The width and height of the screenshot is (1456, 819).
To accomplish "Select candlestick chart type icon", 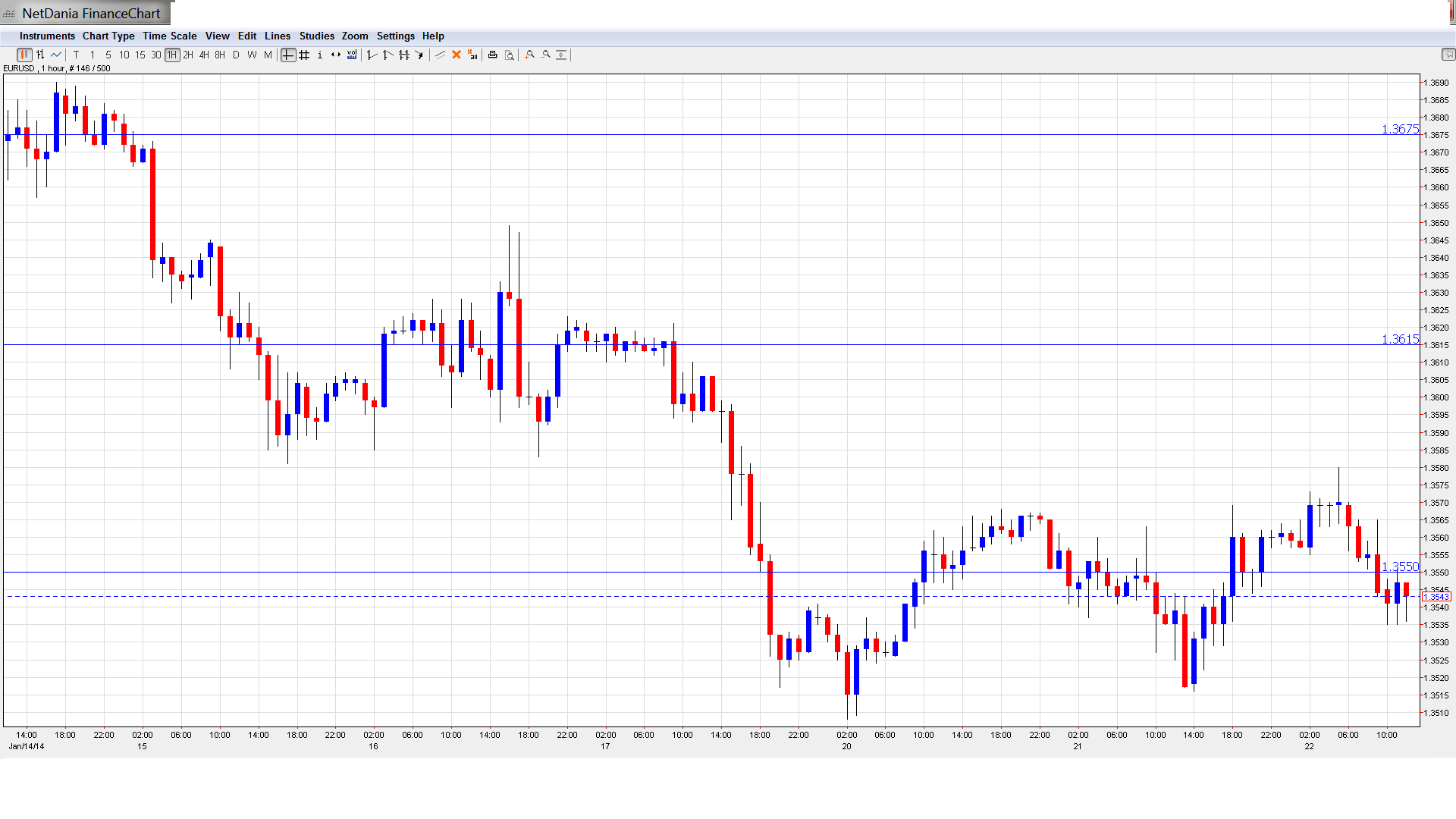I will click(x=24, y=55).
